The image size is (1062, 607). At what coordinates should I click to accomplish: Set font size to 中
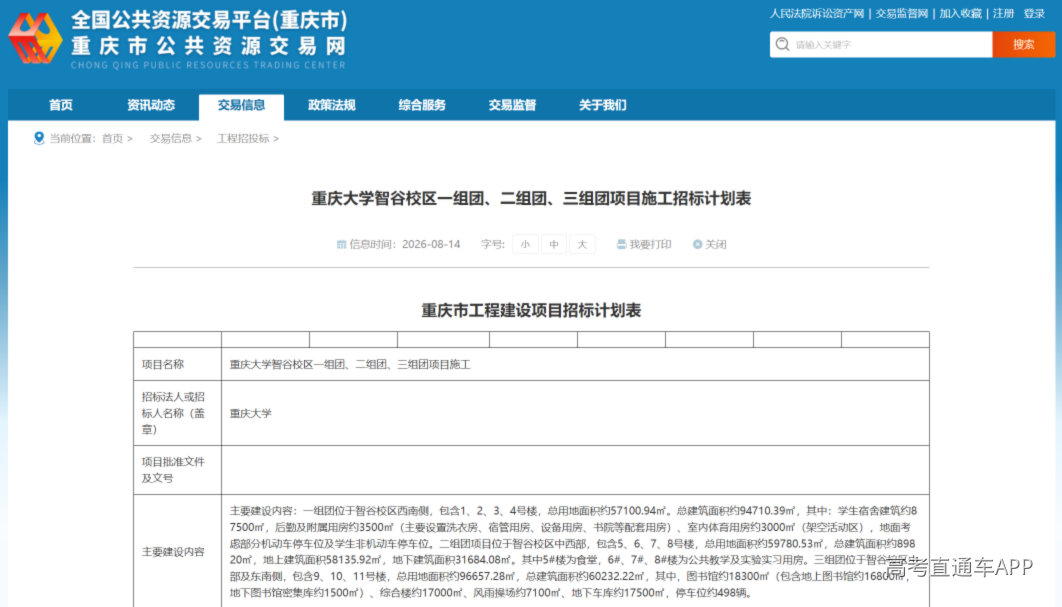tap(554, 245)
